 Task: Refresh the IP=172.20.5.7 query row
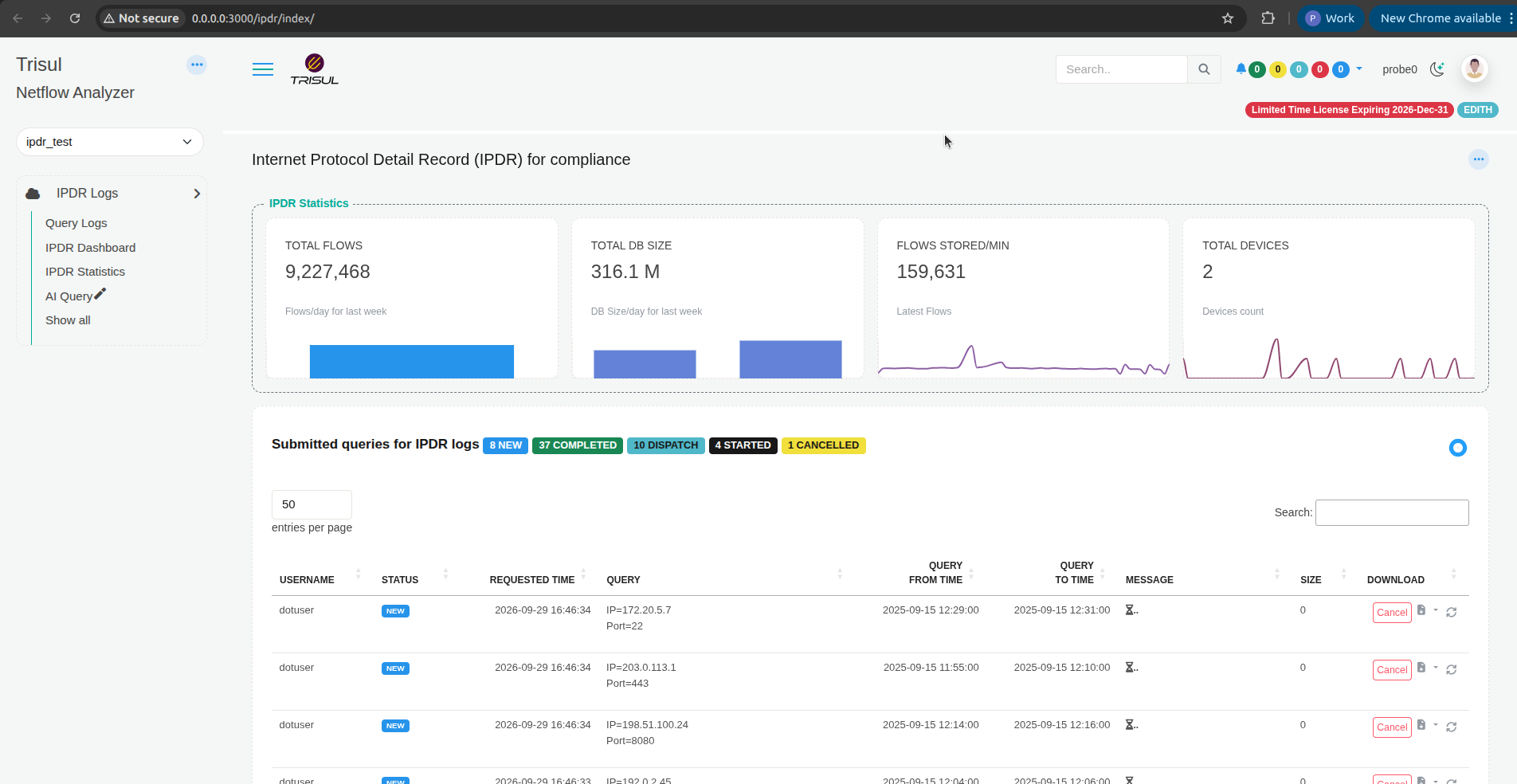1452,612
